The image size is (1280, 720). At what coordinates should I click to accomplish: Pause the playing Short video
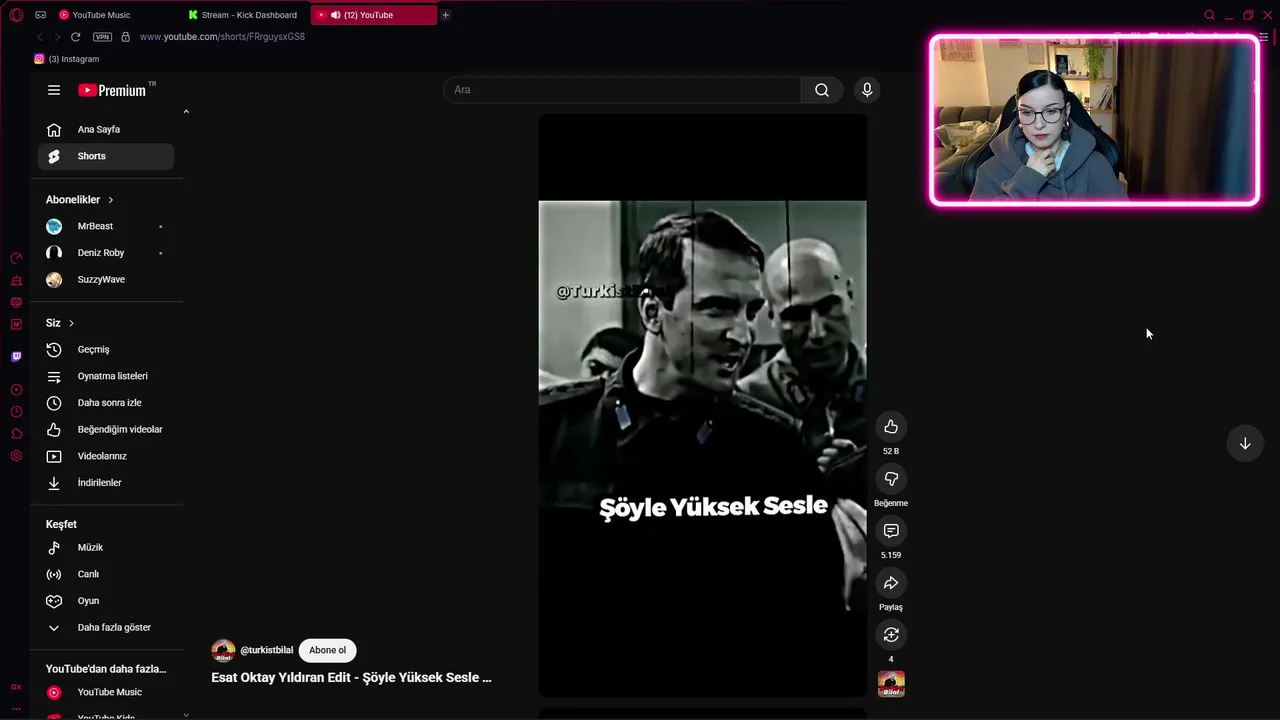702,405
